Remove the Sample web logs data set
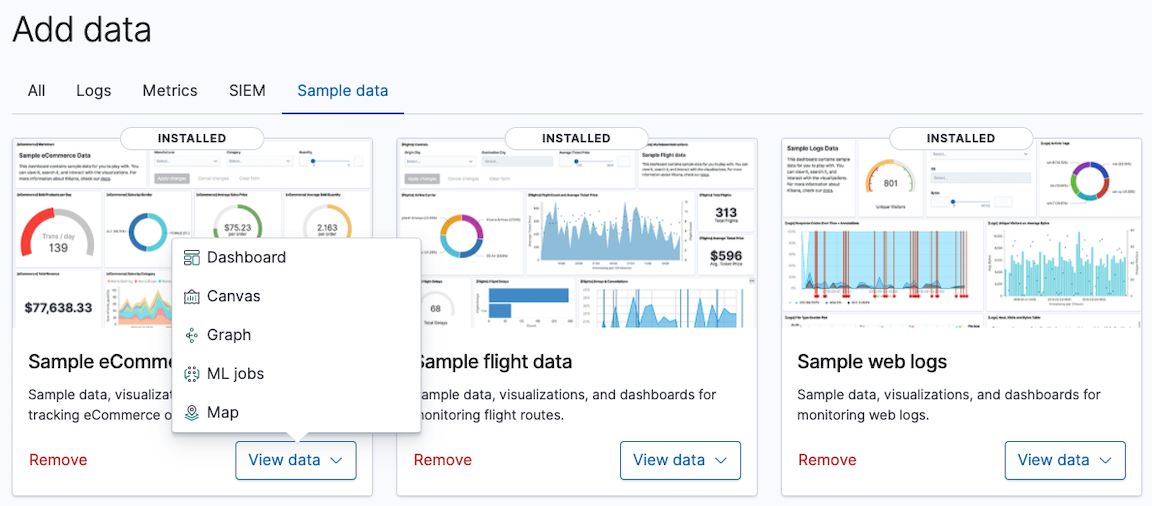1152x506 pixels. (827, 460)
